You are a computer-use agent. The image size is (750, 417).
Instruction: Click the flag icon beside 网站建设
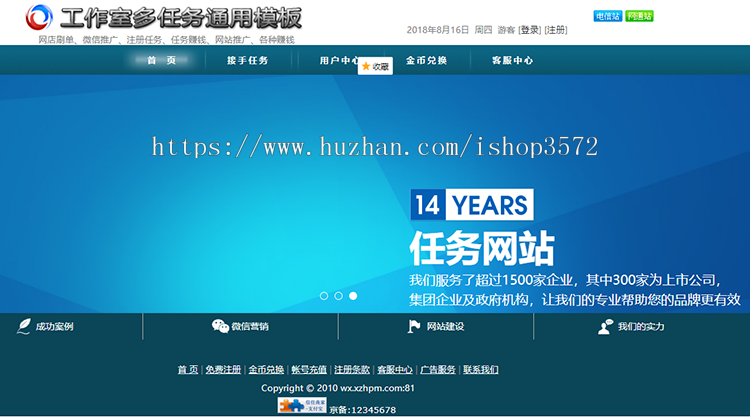(414, 326)
